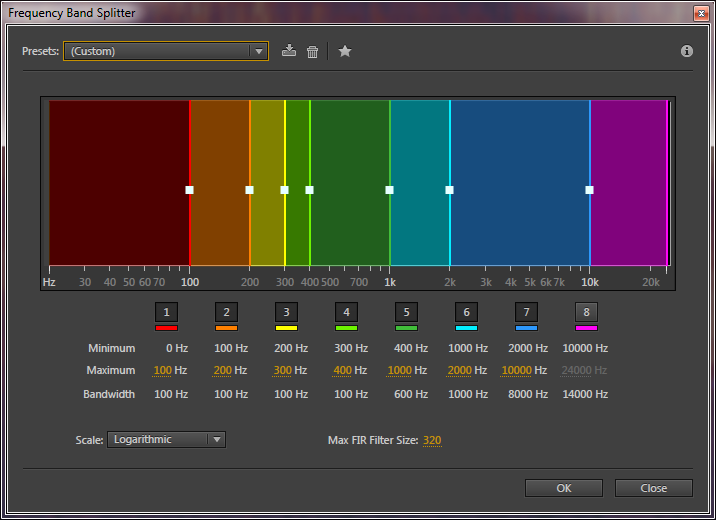Click the red band 1 color swatch
The image size is (716, 520).
coord(166,328)
